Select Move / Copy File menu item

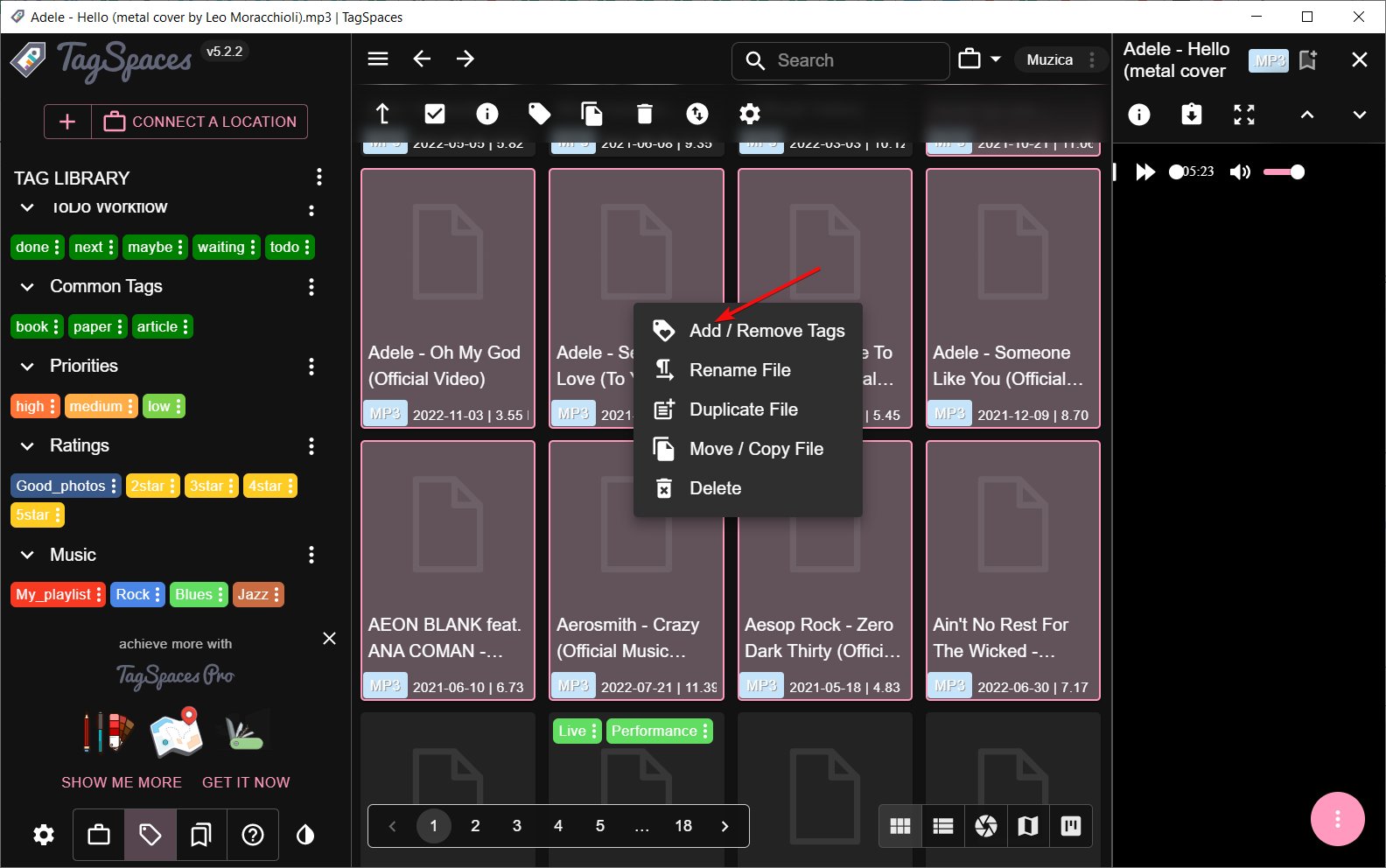pyautogui.click(x=748, y=449)
